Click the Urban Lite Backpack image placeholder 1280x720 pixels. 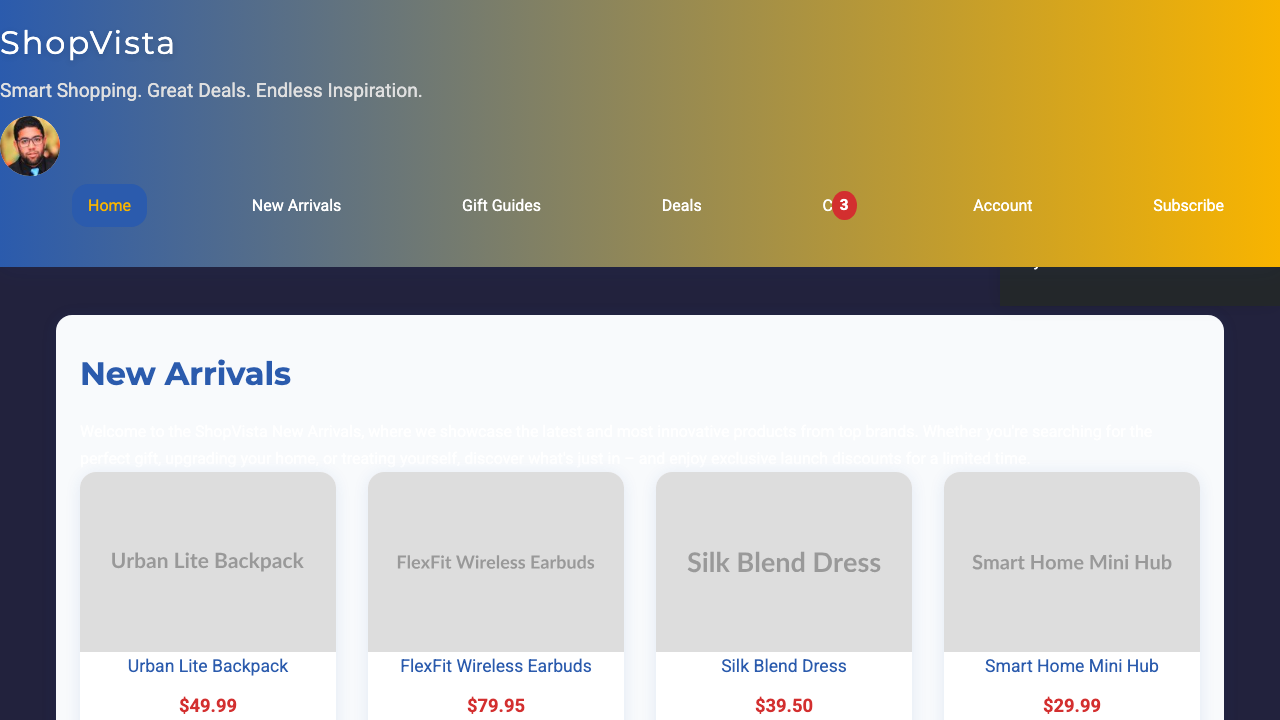(207, 561)
